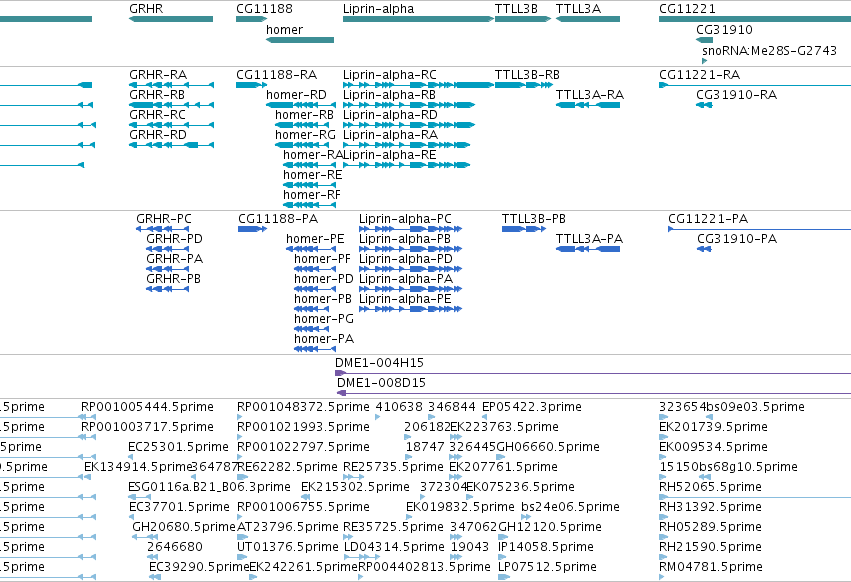
Task: Open the CG11188-RA transcript
Action: 251,85
